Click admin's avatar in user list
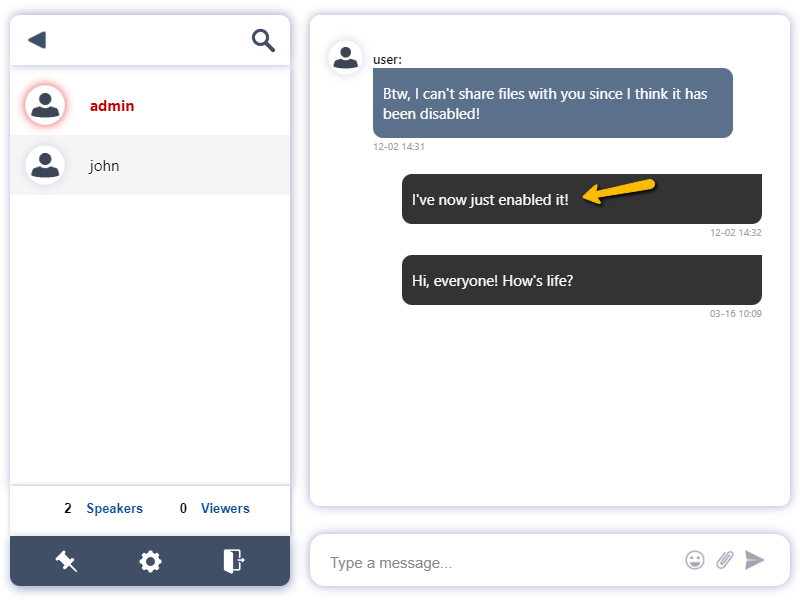 (x=45, y=105)
